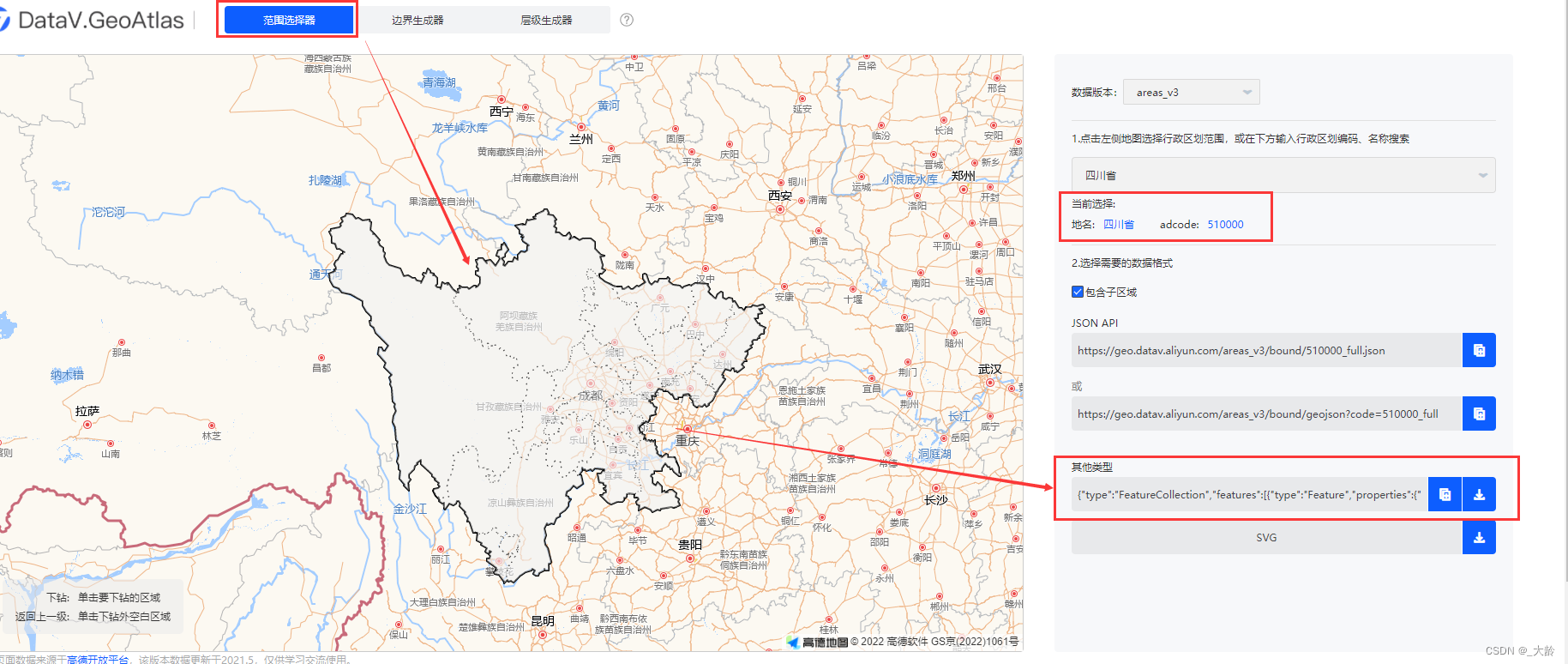Image resolution: width=1568 pixels, height=664 pixels.
Task: Download the FeatureCollection JSON file
Action: click(x=1479, y=494)
